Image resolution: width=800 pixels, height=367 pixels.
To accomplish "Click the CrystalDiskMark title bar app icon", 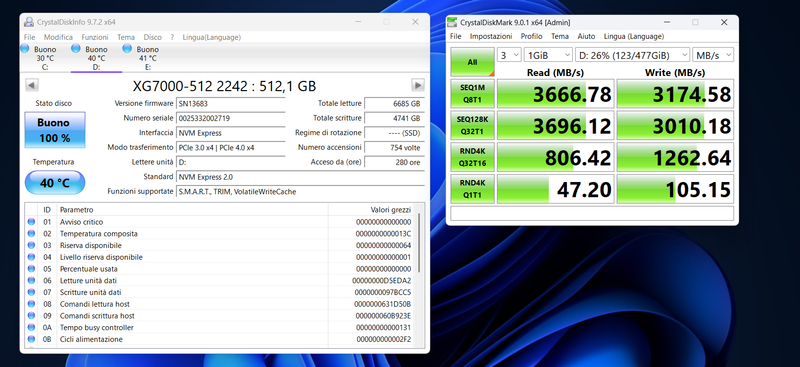I will (452, 22).
